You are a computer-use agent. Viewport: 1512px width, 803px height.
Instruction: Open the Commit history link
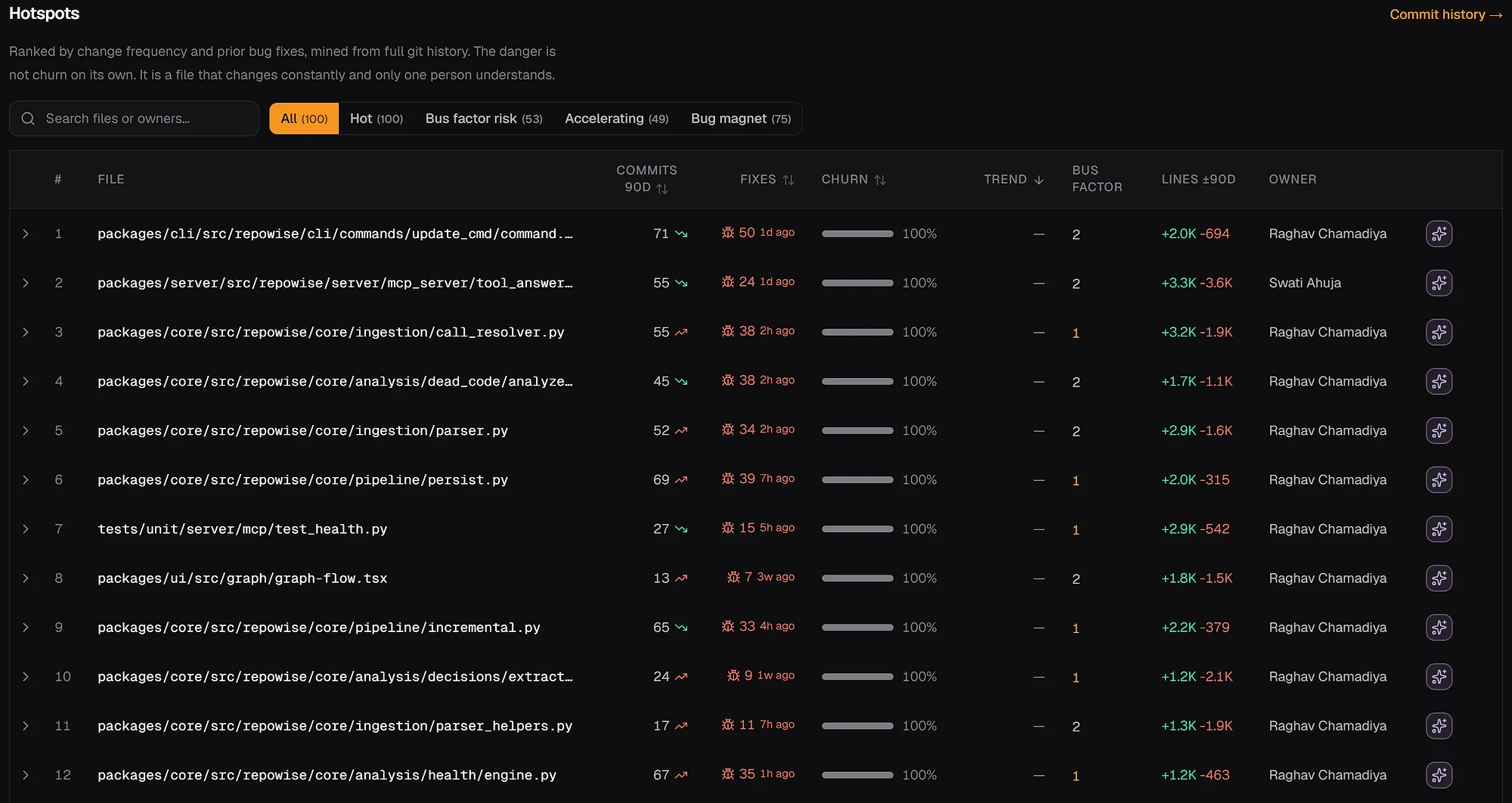[1445, 14]
